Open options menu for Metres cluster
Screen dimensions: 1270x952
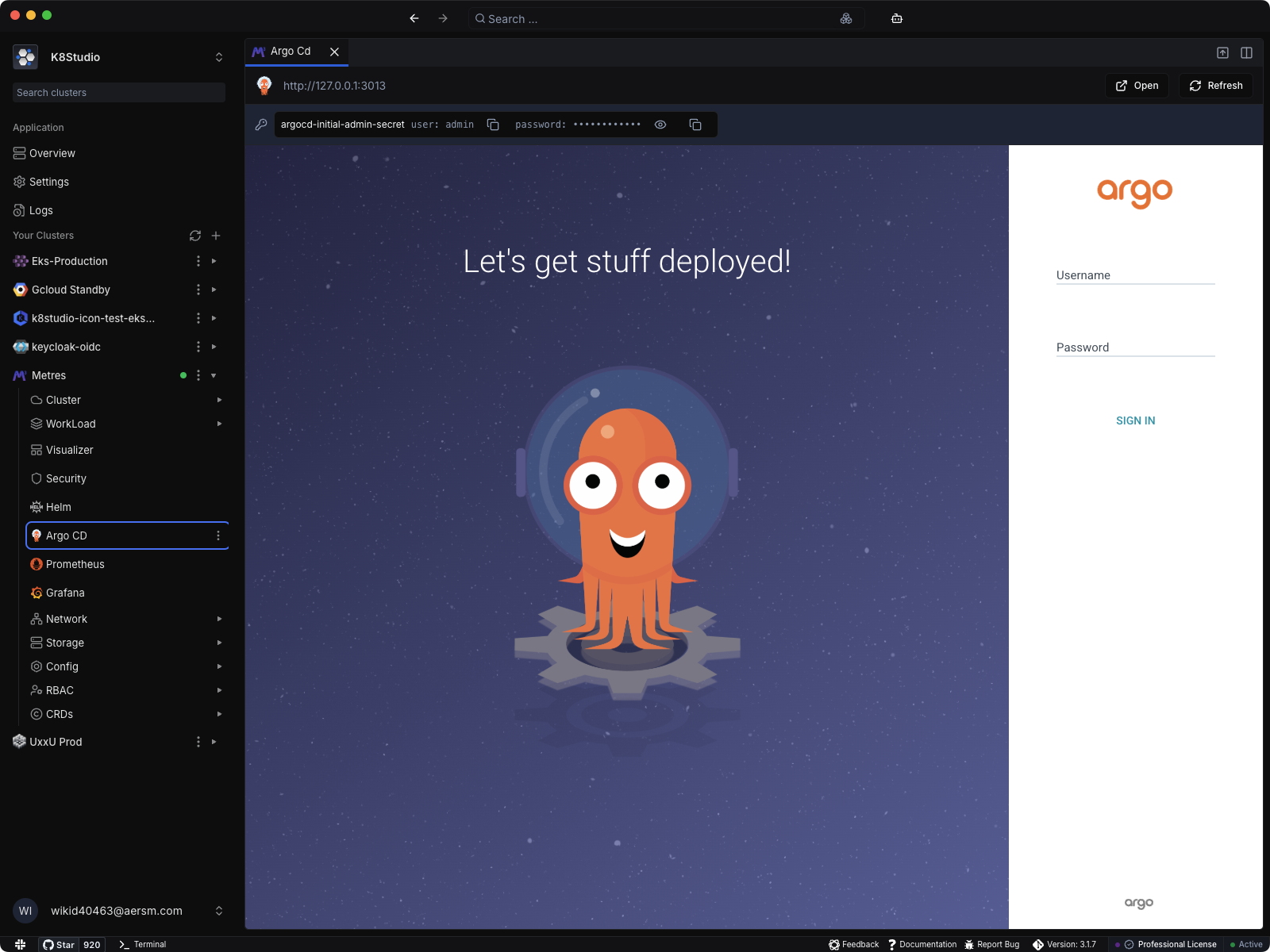pyautogui.click(x=198, y=375)
